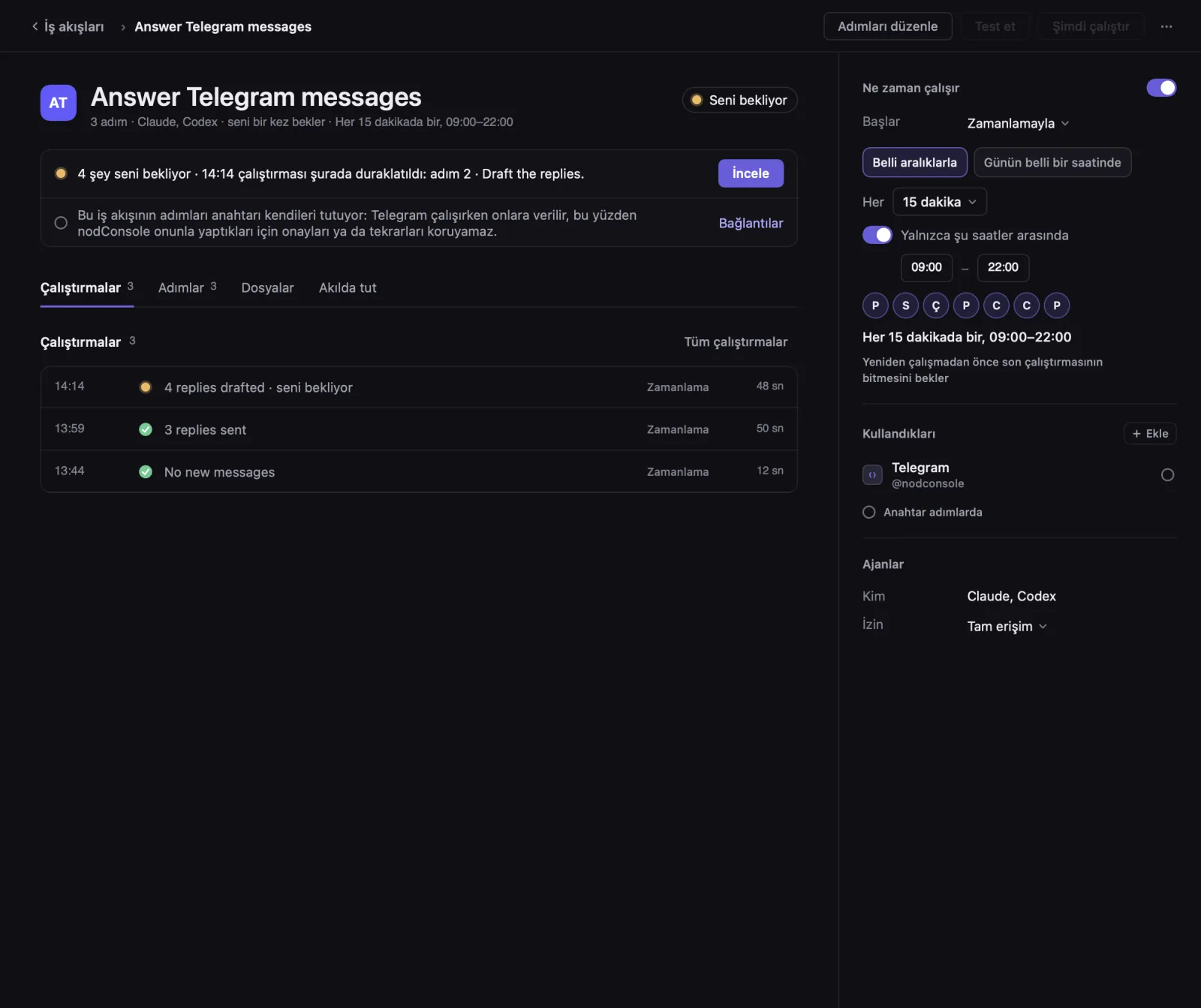Click the back chevron beside İş akışları
Image resolution: width=1201 pixels, height=1008 pixels.
click(35, 26)
